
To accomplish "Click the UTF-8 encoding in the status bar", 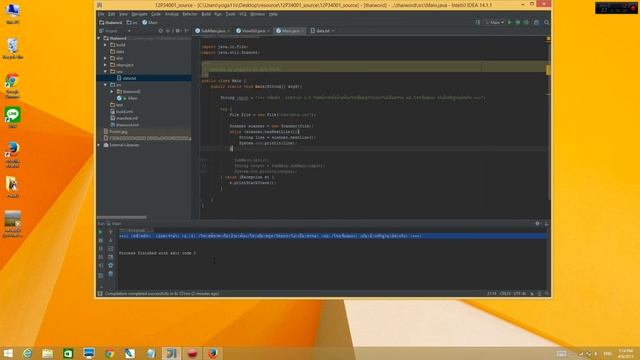I will click(x=520, y=293).
